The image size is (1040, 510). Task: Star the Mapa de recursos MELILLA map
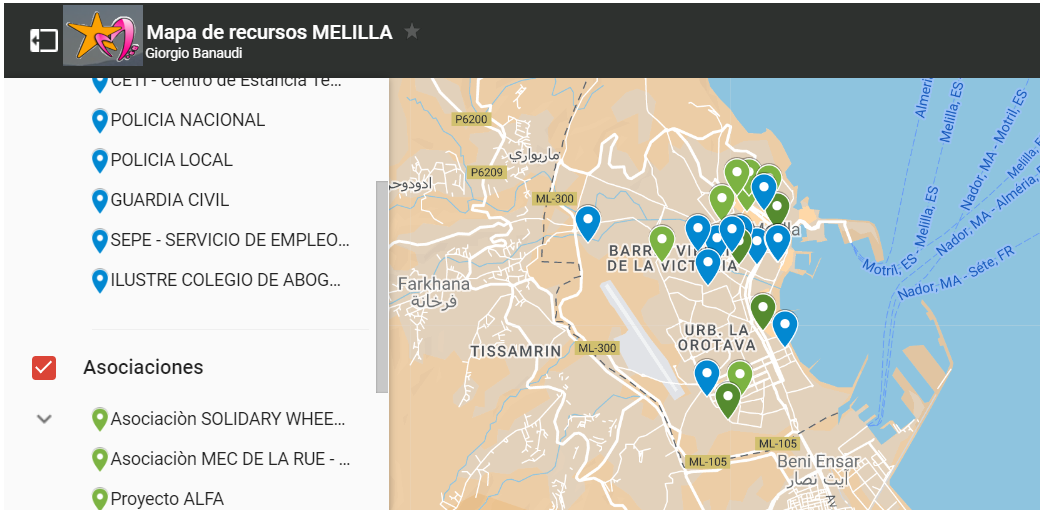point(412,31)
